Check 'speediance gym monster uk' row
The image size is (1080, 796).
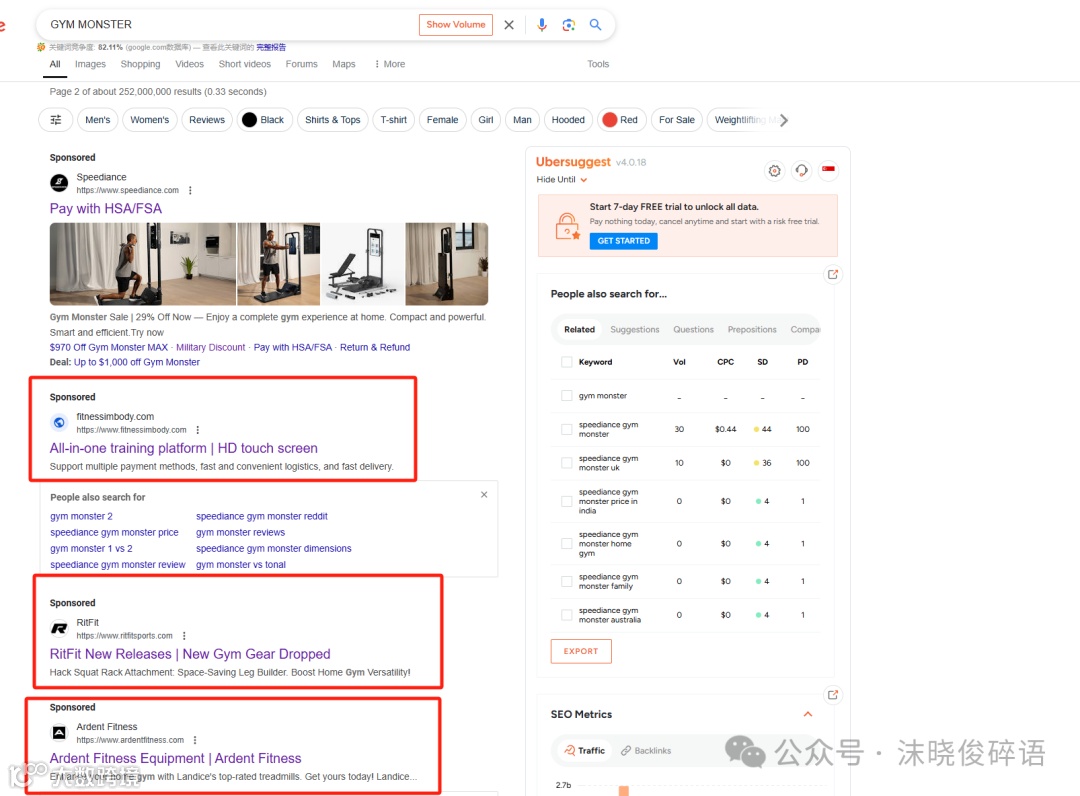tap(566, 463)
